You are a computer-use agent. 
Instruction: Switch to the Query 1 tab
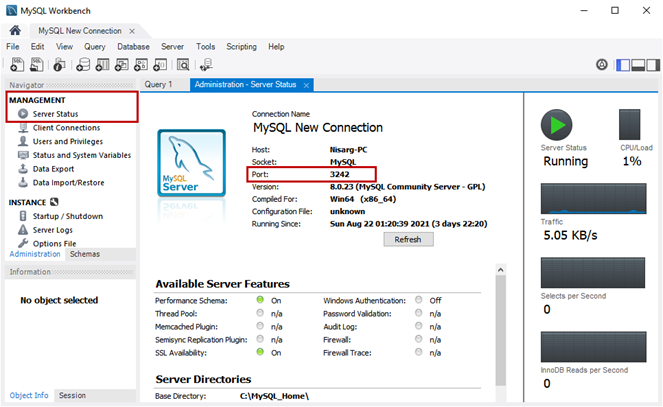159,84
